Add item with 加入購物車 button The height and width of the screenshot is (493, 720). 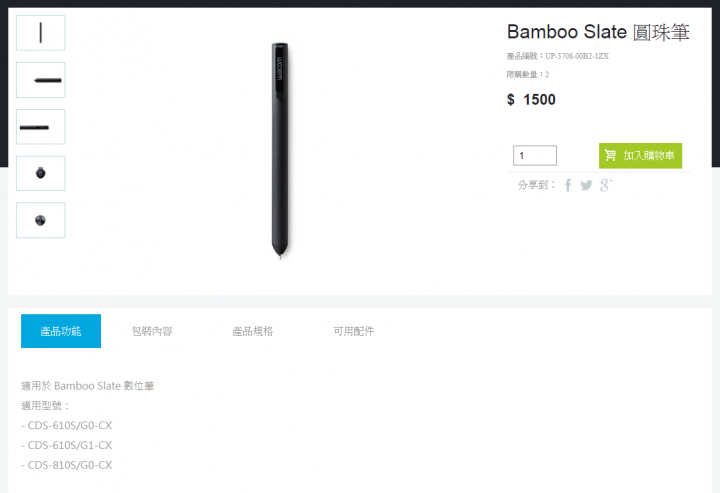coord(640,156)
